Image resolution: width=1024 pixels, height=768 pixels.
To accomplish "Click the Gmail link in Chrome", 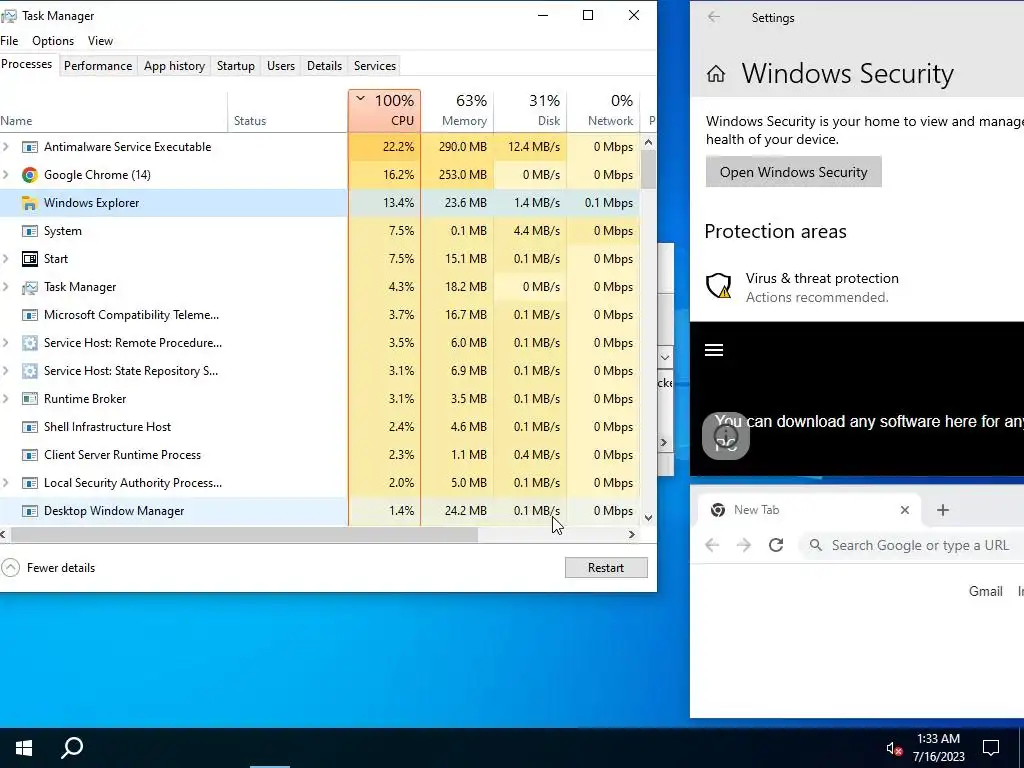I will [985, 592].
